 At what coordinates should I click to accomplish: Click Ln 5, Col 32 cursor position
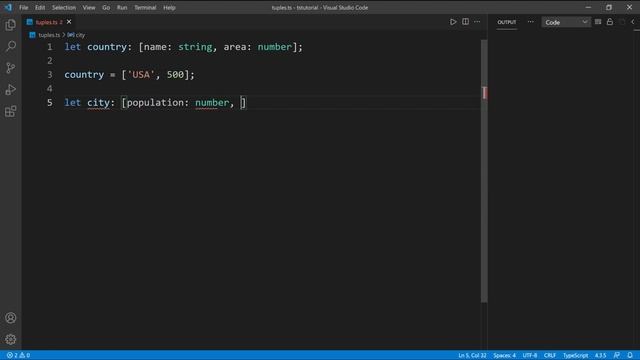[x=472, y=355]
